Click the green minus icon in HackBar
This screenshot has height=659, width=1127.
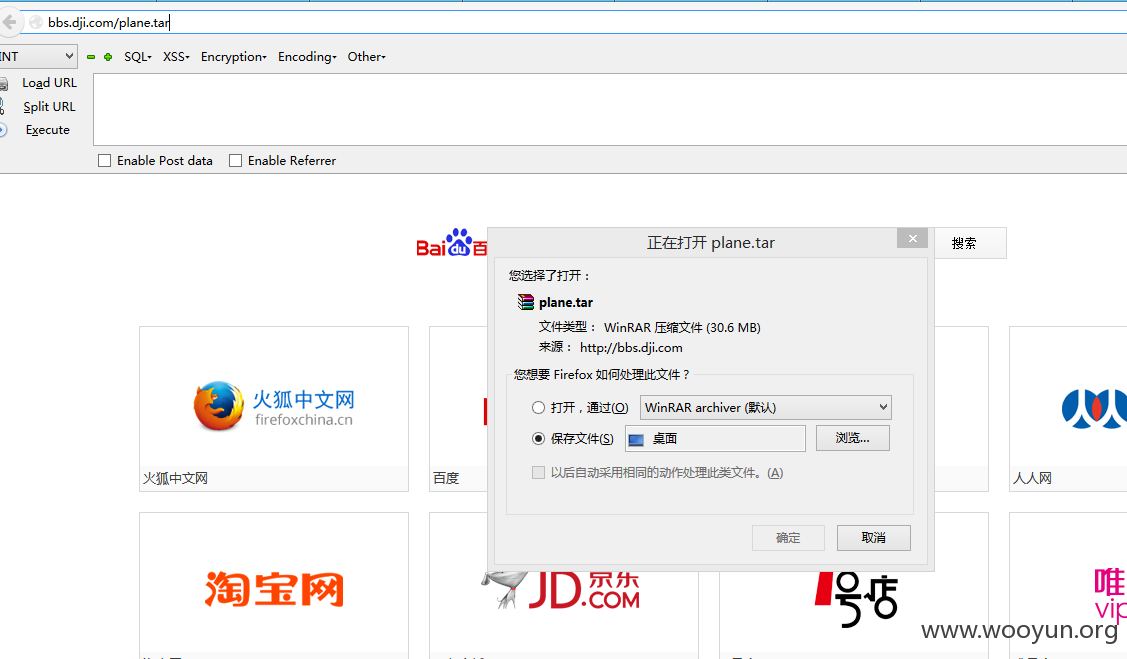pyautogui.click(x=91, y=57)
